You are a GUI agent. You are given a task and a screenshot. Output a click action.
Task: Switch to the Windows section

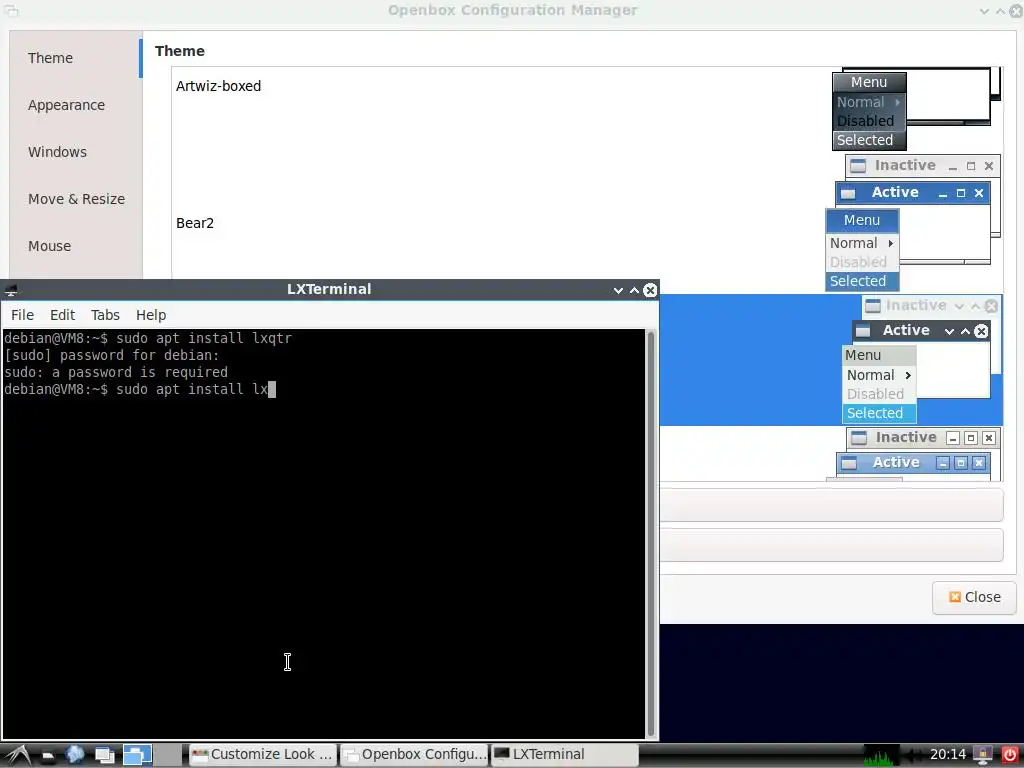(x=76, y=152)
